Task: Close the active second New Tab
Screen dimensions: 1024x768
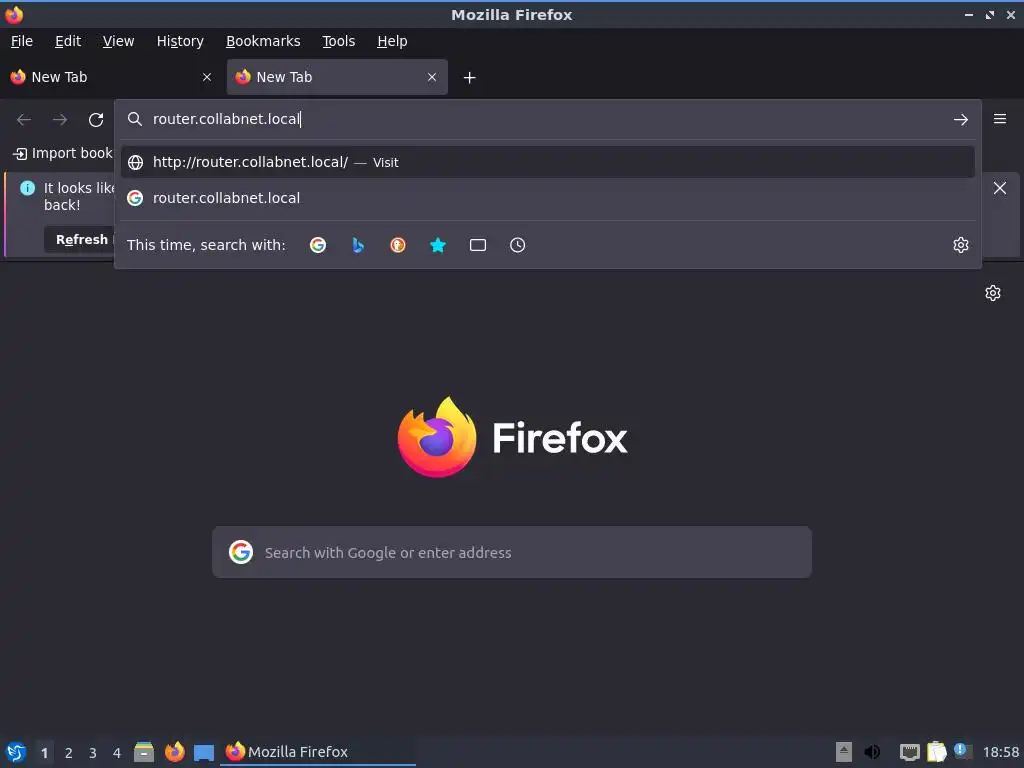Action: [432, 77]
